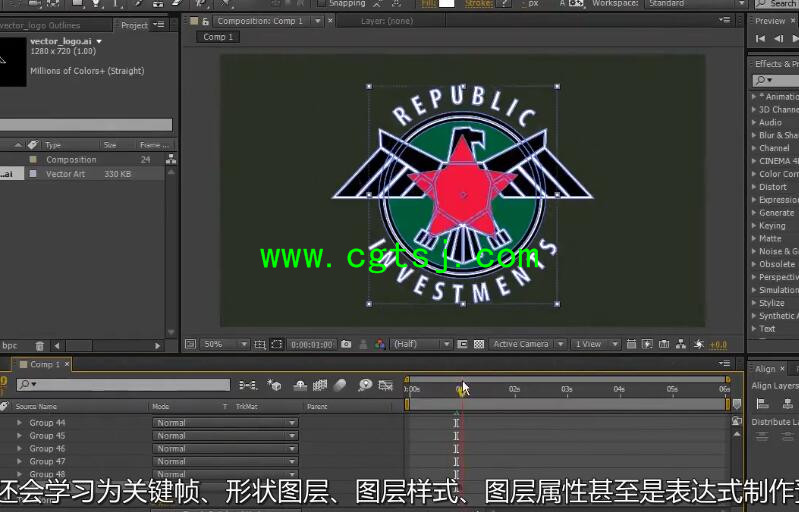Toggle Region of Interest
This screenshot has height=512, width=799.
[462, 344]
